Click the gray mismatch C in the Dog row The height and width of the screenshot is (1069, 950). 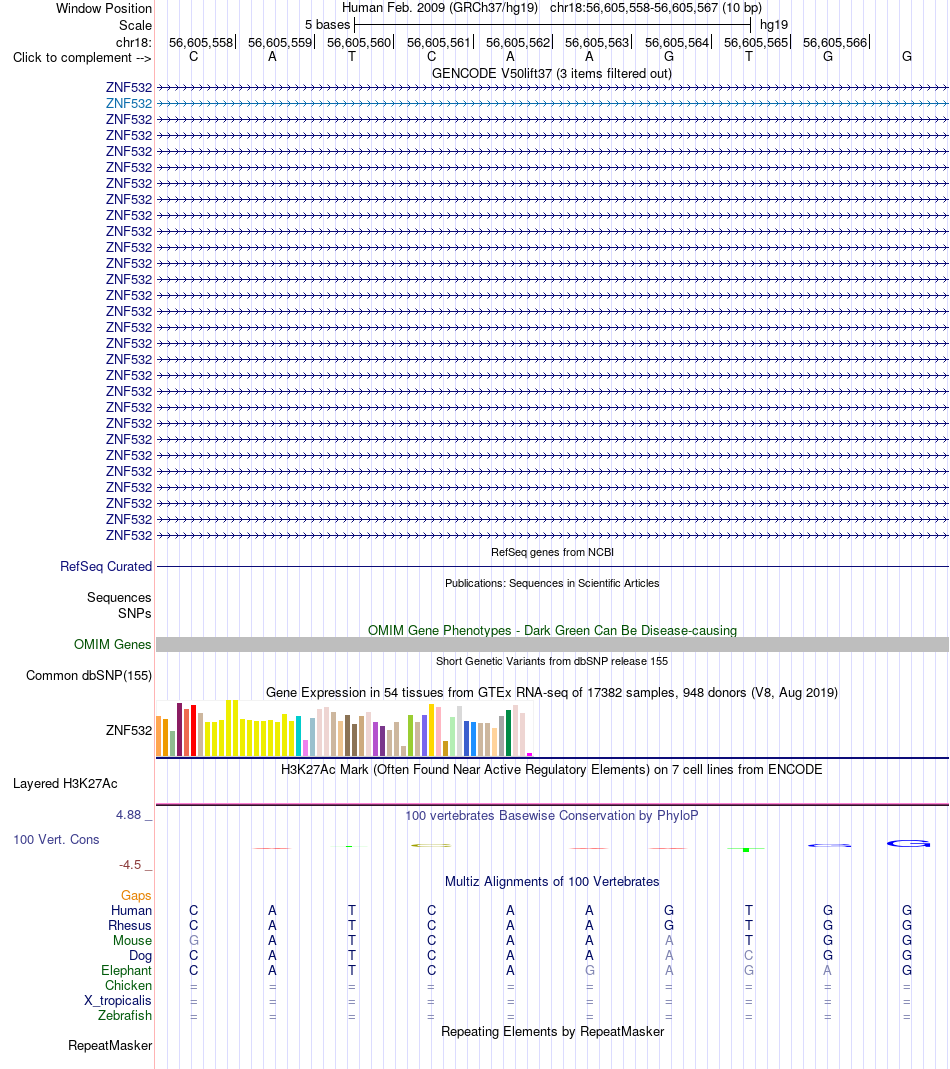(x=749, y=956)
